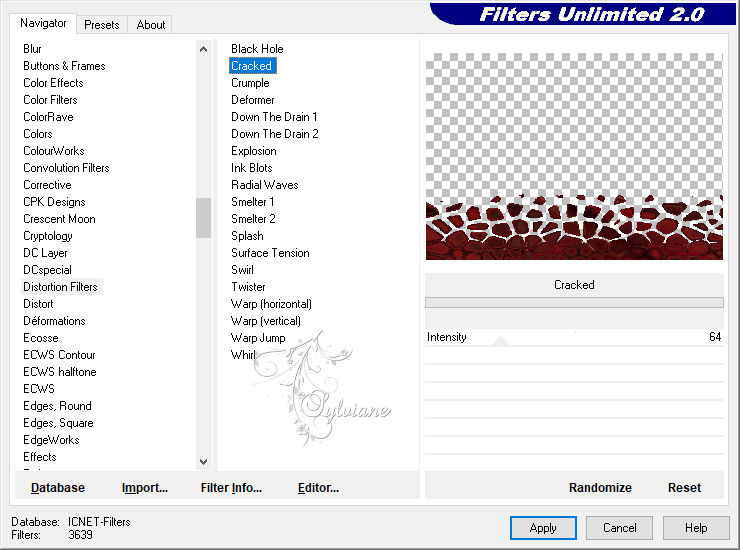Click the Reset button
Image resolution: width=740 pixels, height=550 pixels.
(684, 488)
